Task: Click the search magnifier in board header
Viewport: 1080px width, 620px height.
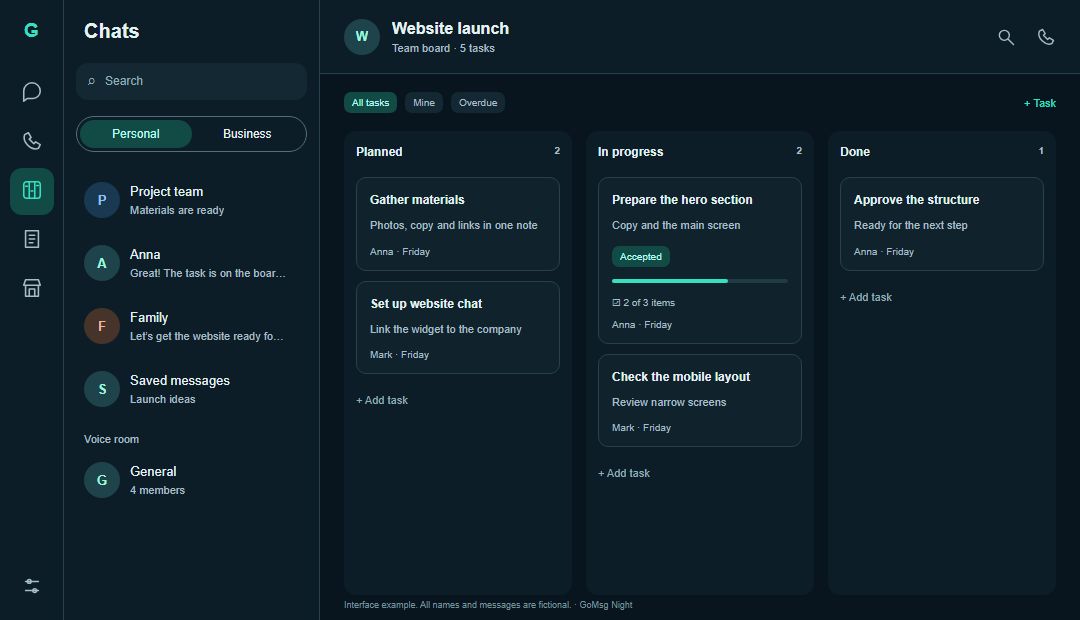Action: (1006, 37)
